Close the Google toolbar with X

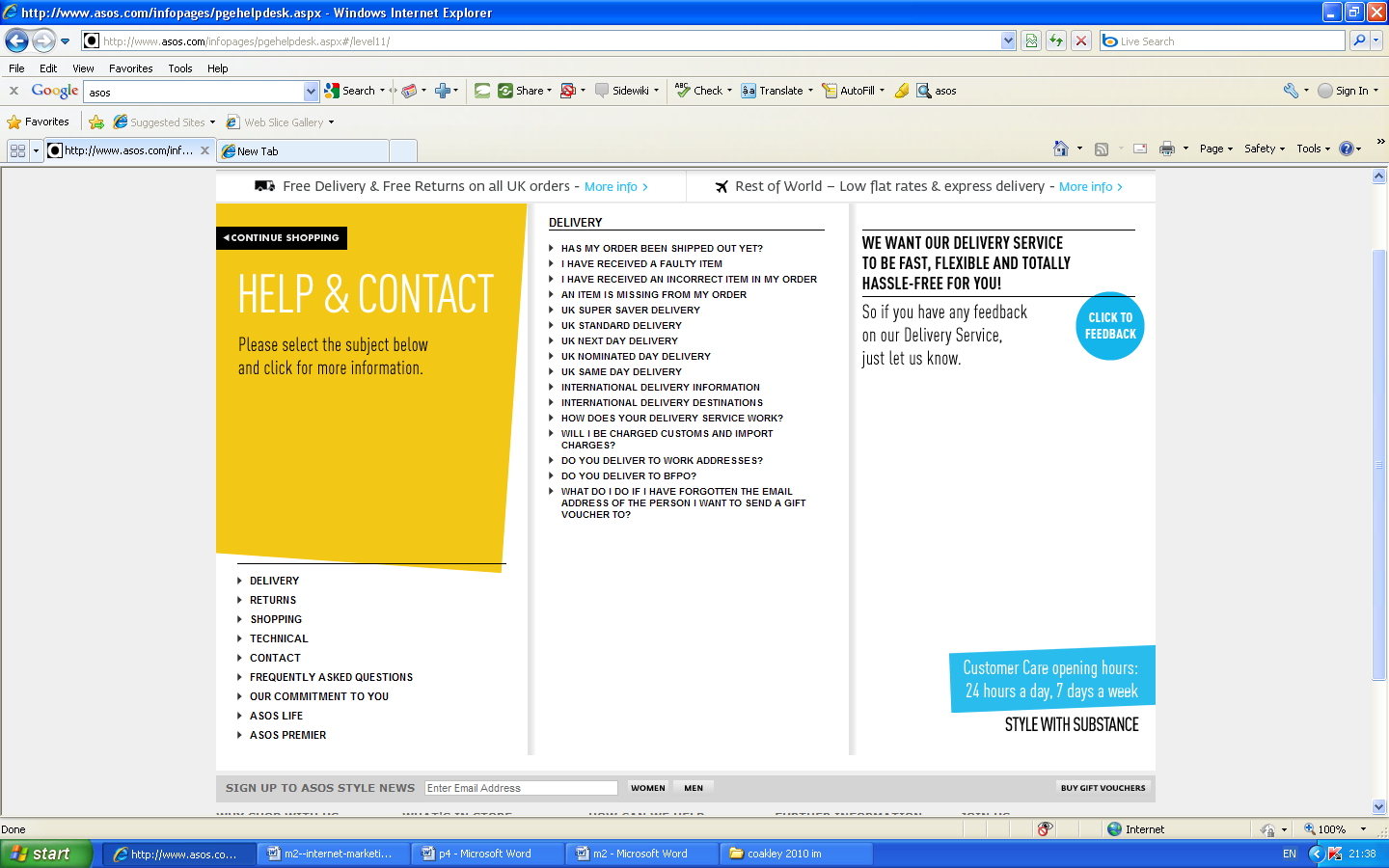tap(14, 91)
